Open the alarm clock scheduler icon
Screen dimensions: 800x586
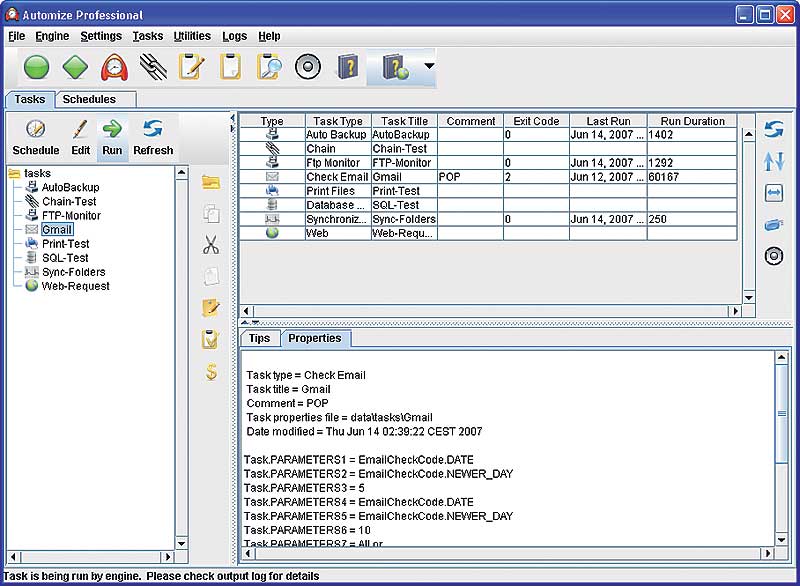pos(114,67)
